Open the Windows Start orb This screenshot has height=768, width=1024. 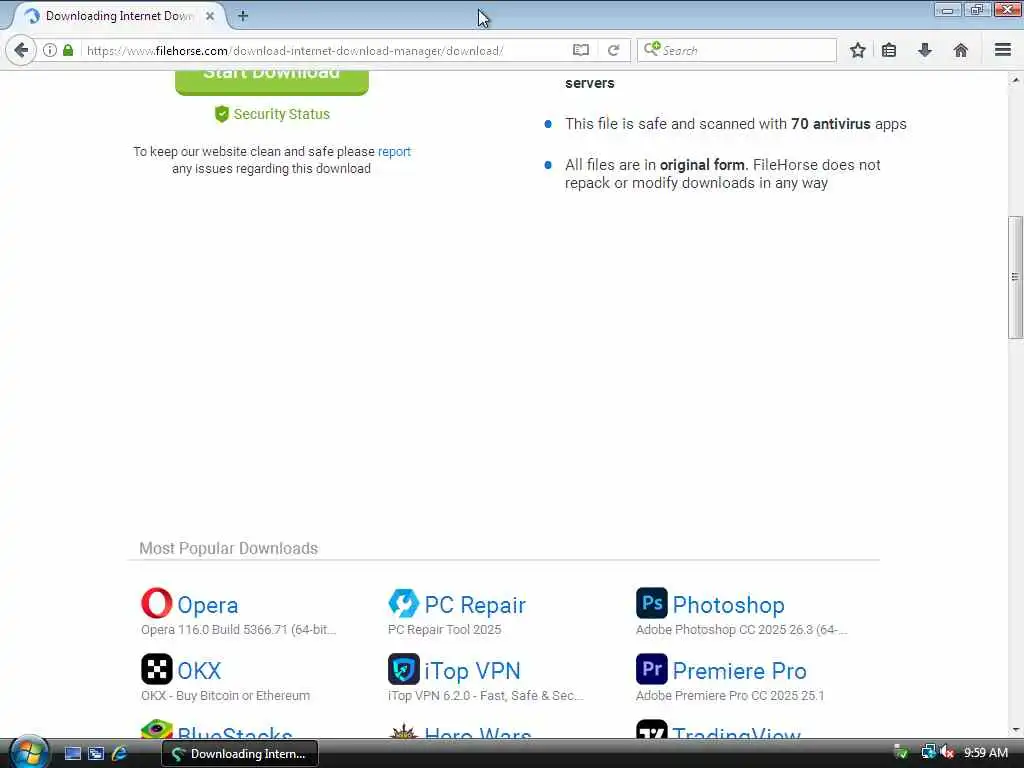[x=29, y=753]
